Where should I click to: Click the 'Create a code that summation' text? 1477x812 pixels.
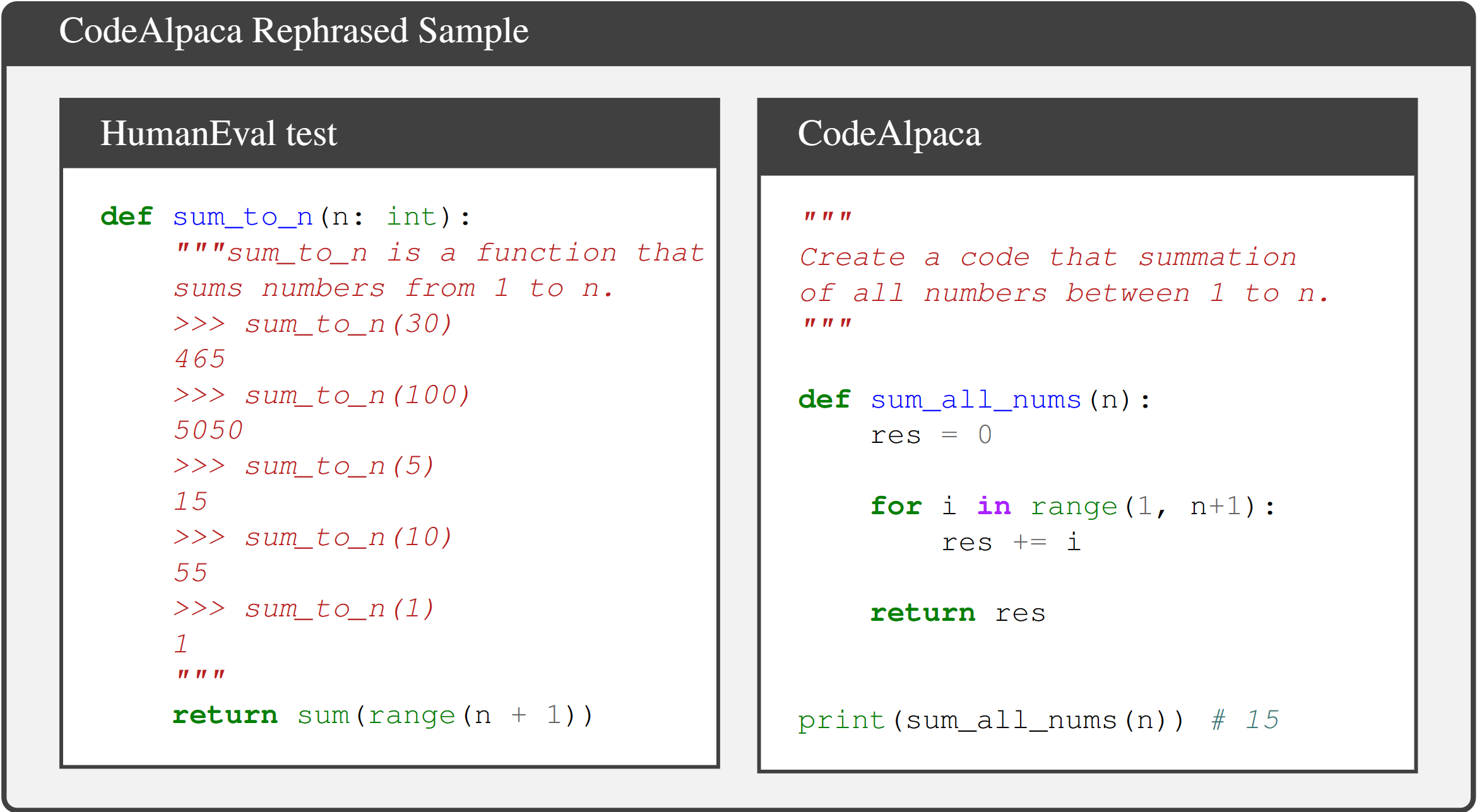point(1048,257)
